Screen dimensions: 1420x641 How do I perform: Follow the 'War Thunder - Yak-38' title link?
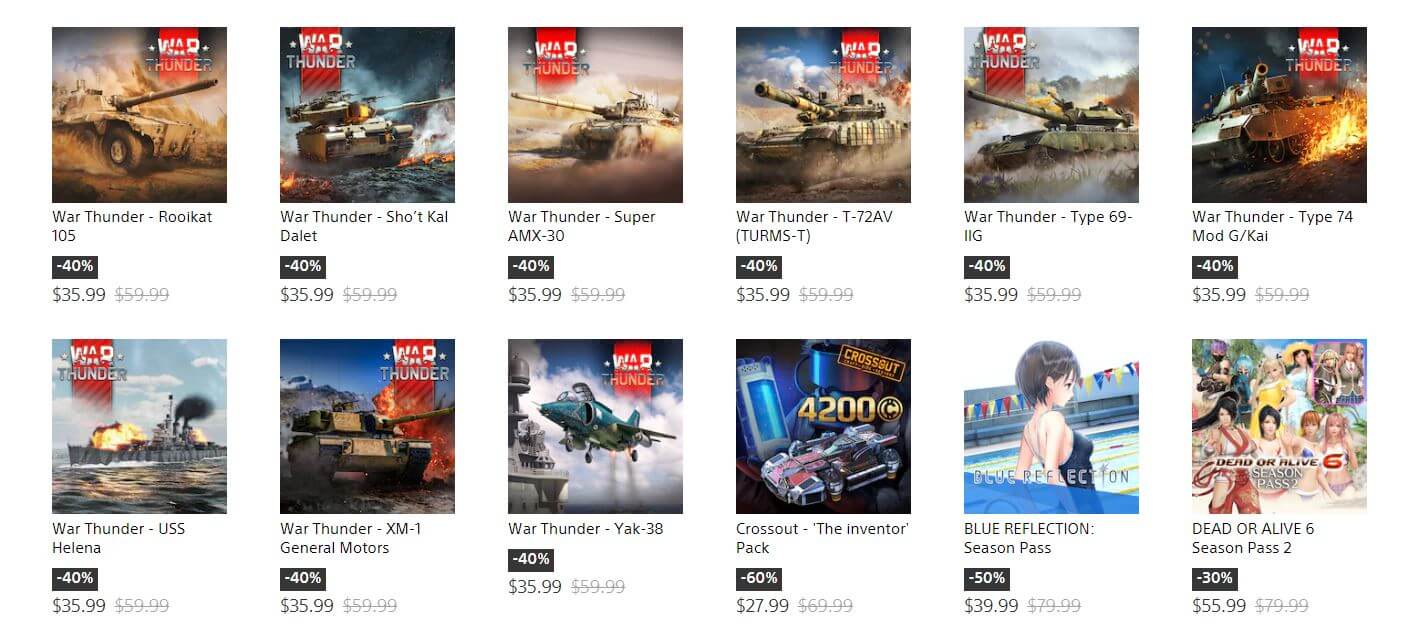[x=586, y=529]
